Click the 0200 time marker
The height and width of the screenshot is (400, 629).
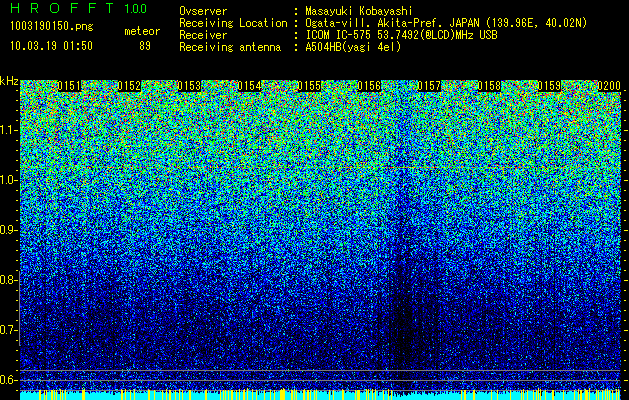(609, 86)
